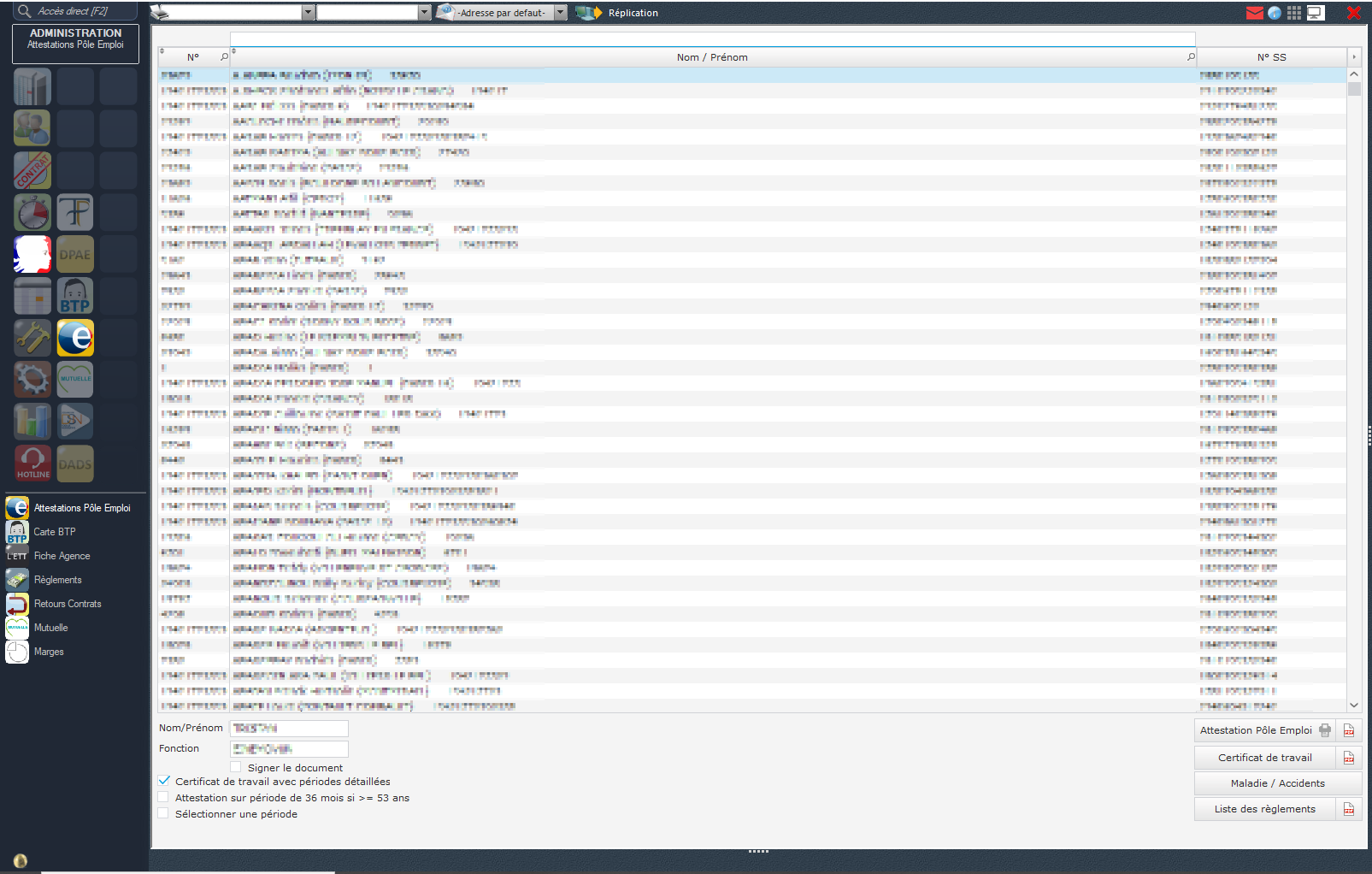Click the Réplication label
This screenshot has height=874, width=1372.
point(633,13)
